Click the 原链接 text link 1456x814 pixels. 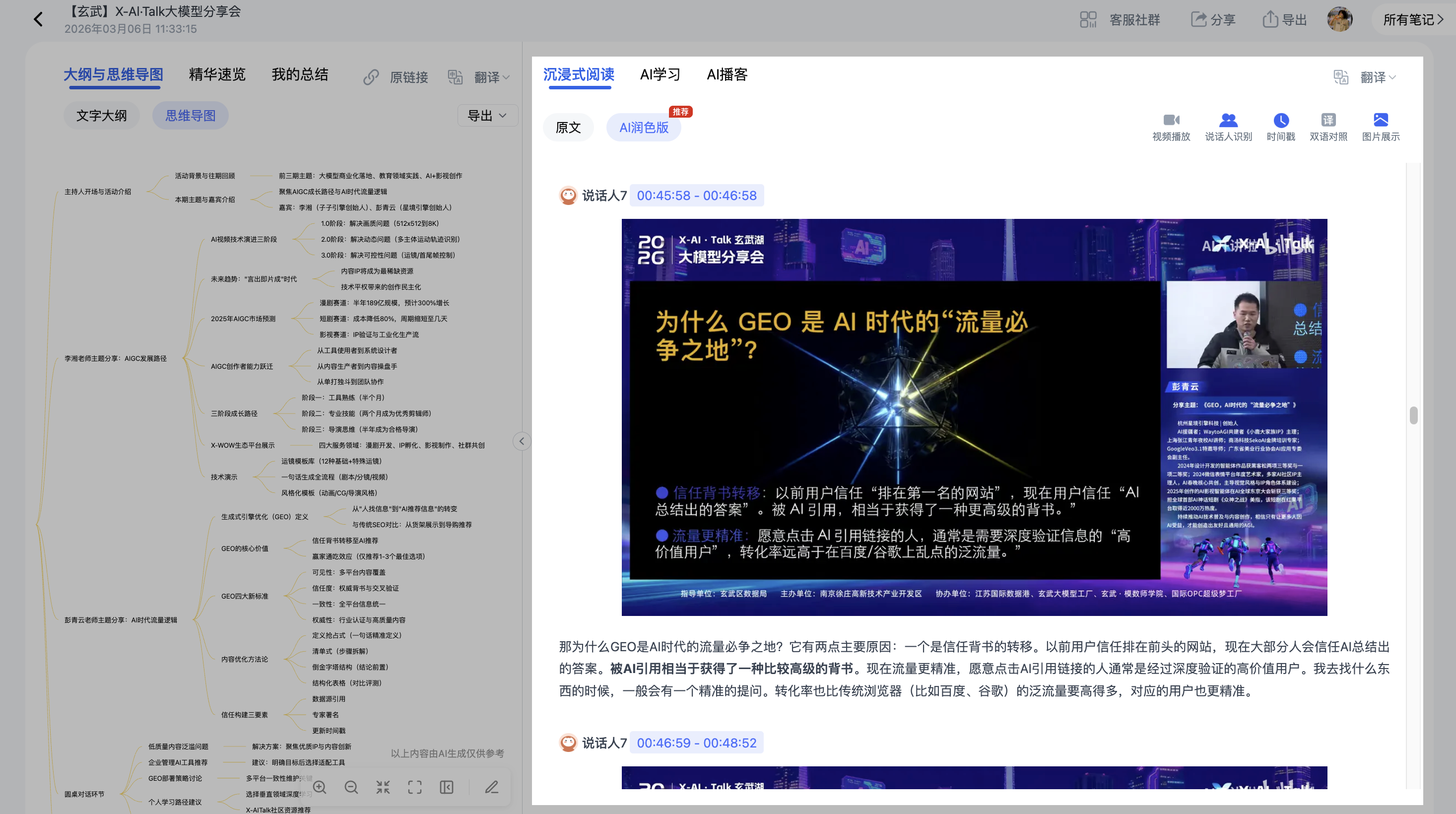click(409, 77)
